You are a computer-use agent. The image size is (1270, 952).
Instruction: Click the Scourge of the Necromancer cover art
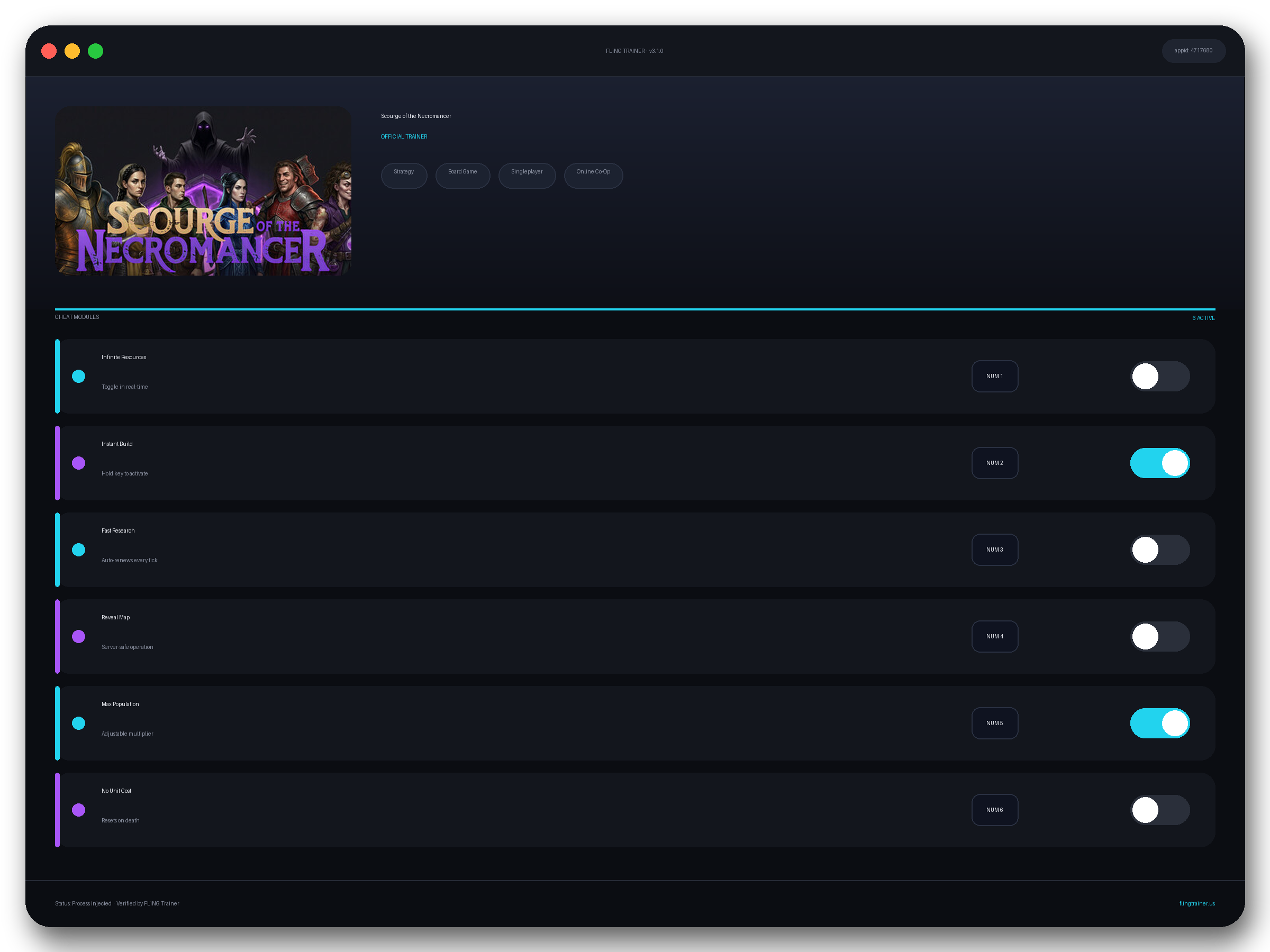203,190
